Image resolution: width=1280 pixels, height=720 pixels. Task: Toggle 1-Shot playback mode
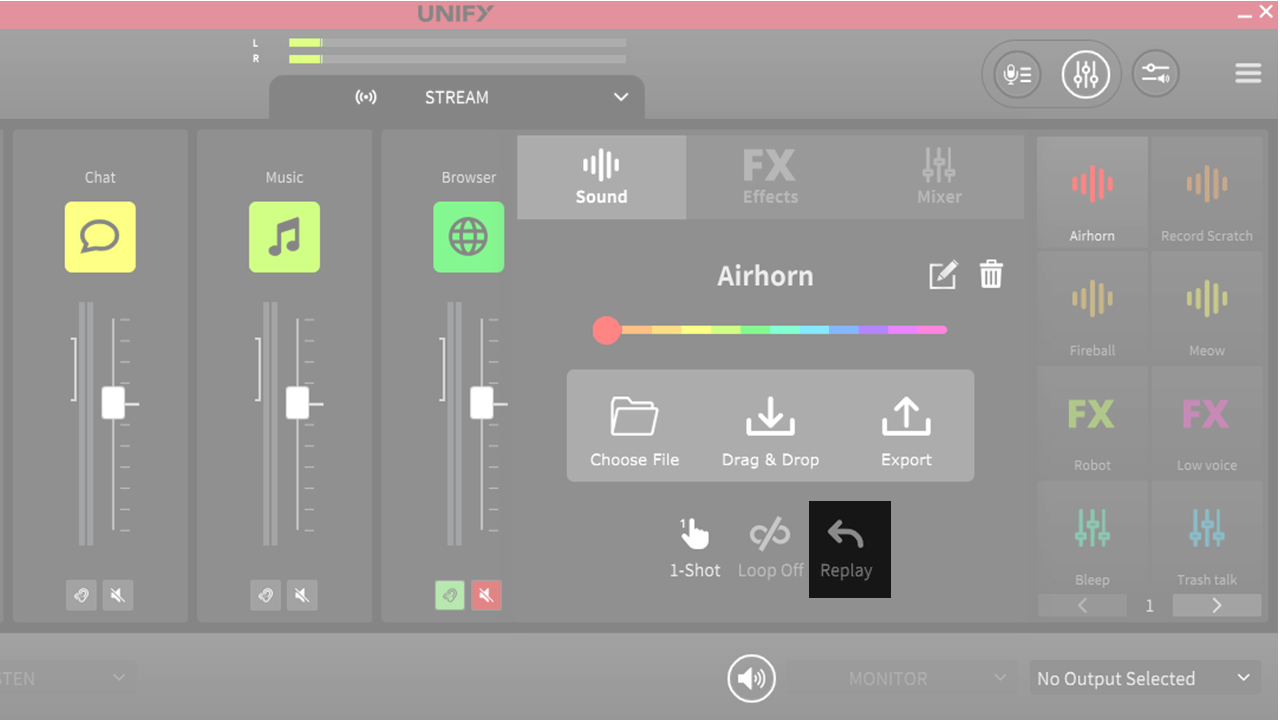coord(695,549)
